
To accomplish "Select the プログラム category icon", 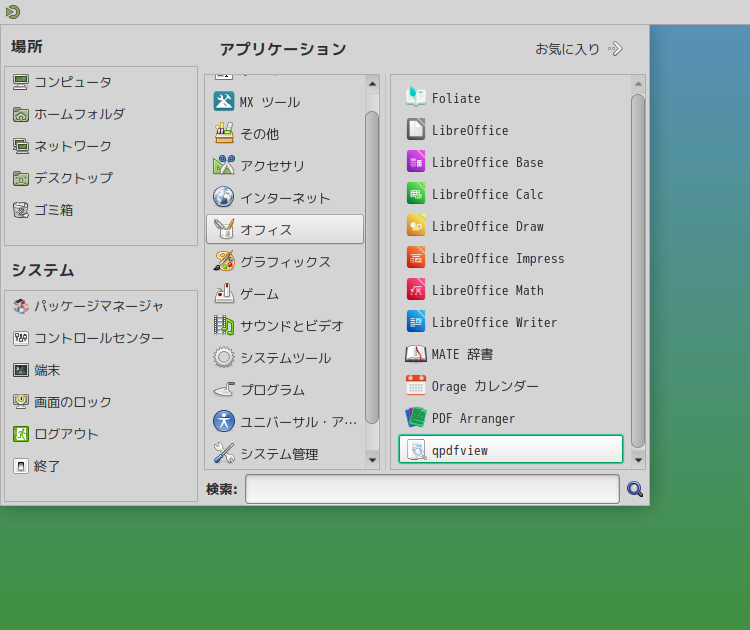I will click(x=224, y=389).
